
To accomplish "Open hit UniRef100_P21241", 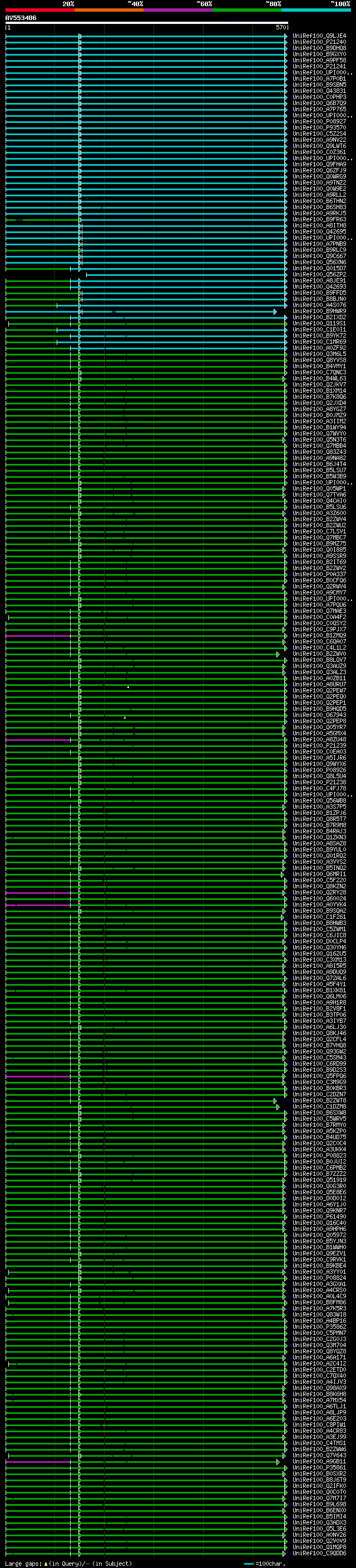I will (x=319, y=67).
